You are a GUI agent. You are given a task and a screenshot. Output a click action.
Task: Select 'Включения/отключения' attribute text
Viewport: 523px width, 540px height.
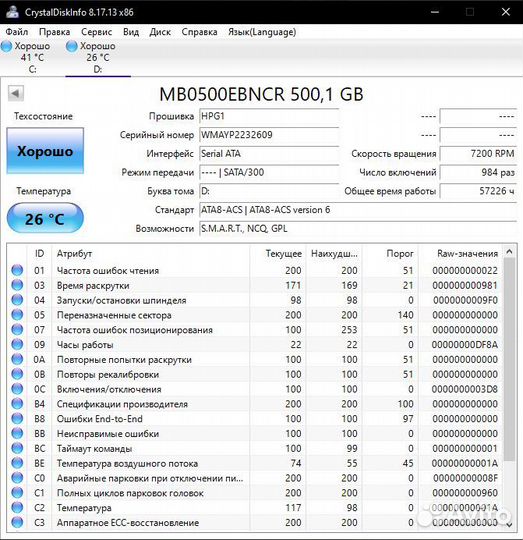109,389
